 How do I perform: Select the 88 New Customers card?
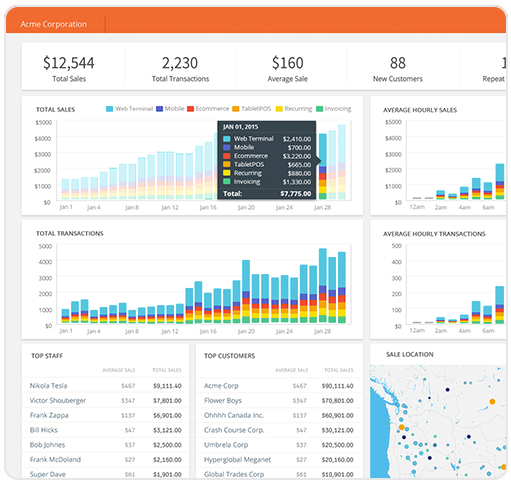pyautogui.click(x=398, y=68)
